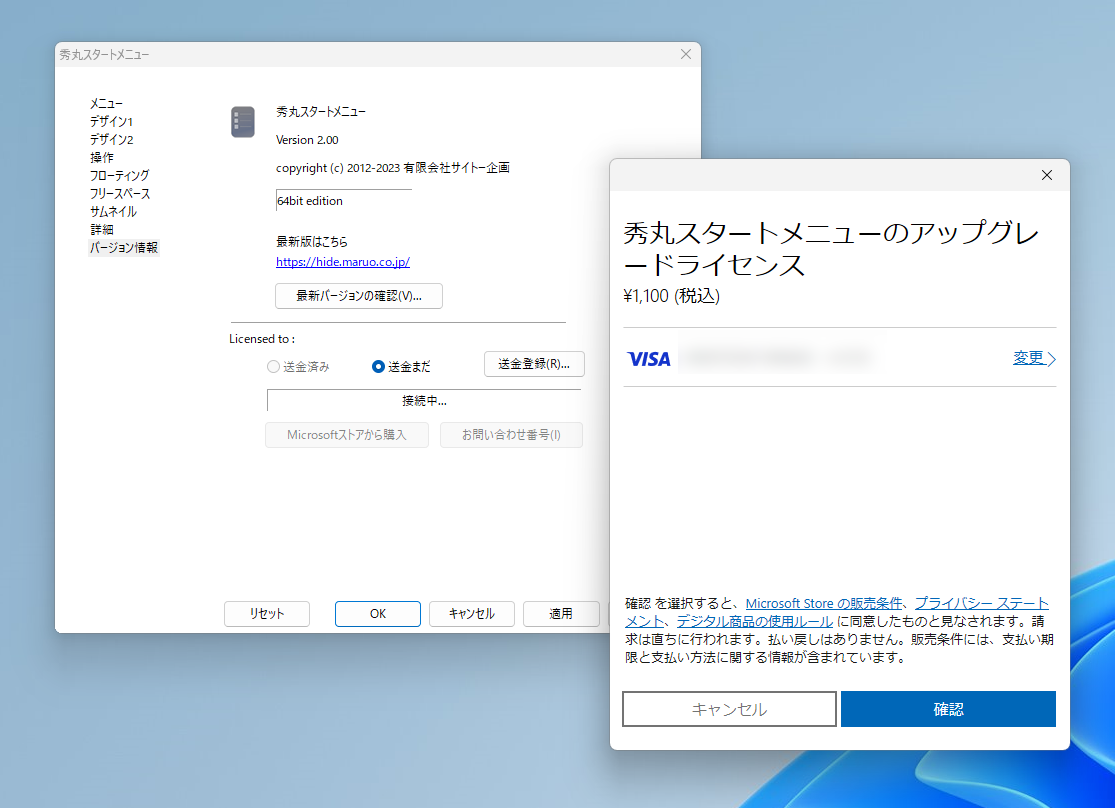The width and height of the screenshot is (1115, 808).
Task: Click the 秀丸スタートメニュー application icon
Action: [x=242, y=121]
